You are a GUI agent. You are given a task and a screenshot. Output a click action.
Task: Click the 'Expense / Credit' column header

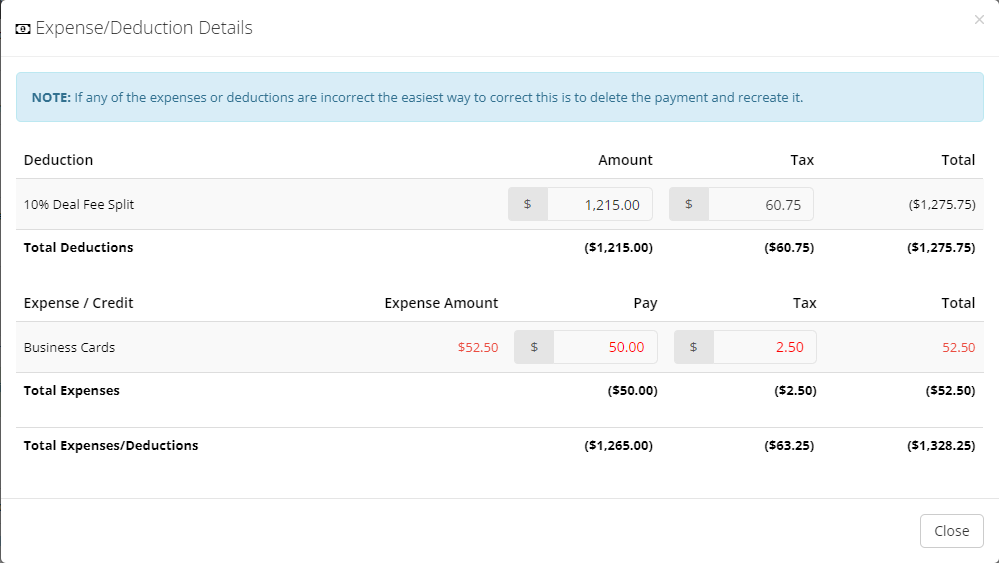coord(78,303)
